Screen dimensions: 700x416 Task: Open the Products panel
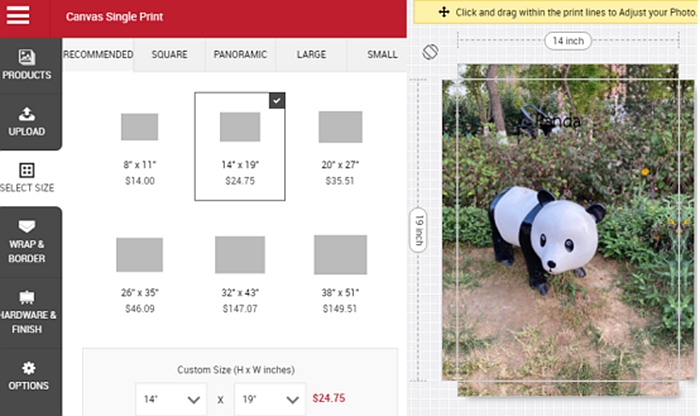tap(27, 65)
